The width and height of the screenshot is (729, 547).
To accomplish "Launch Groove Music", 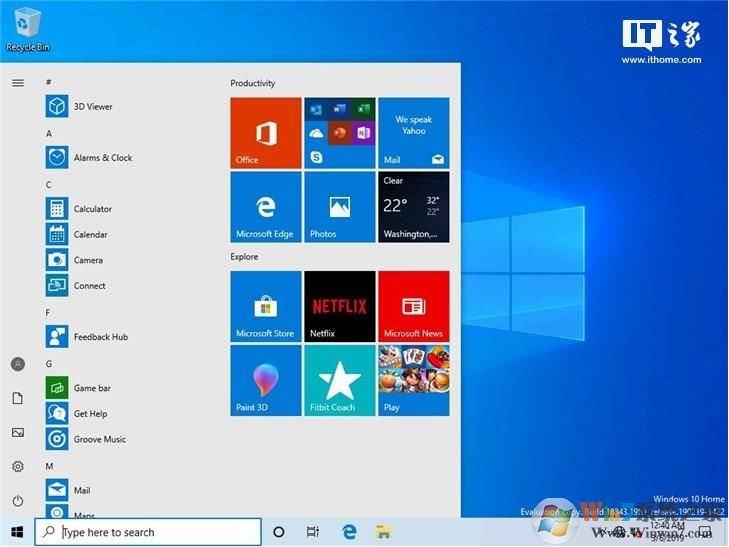I will (99, 439).
